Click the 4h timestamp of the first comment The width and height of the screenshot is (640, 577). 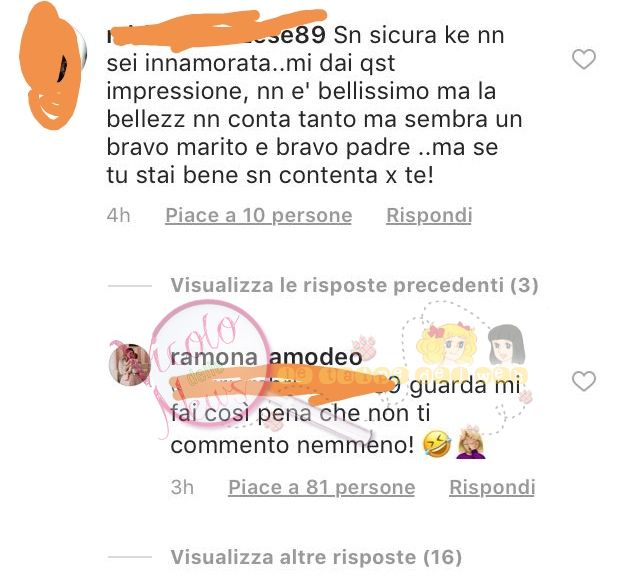pos(118,215)
